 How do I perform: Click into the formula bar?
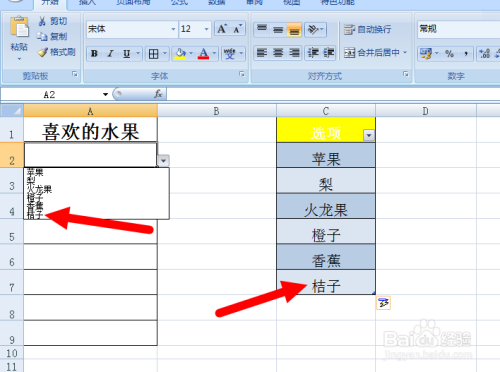tap(333, 95)
